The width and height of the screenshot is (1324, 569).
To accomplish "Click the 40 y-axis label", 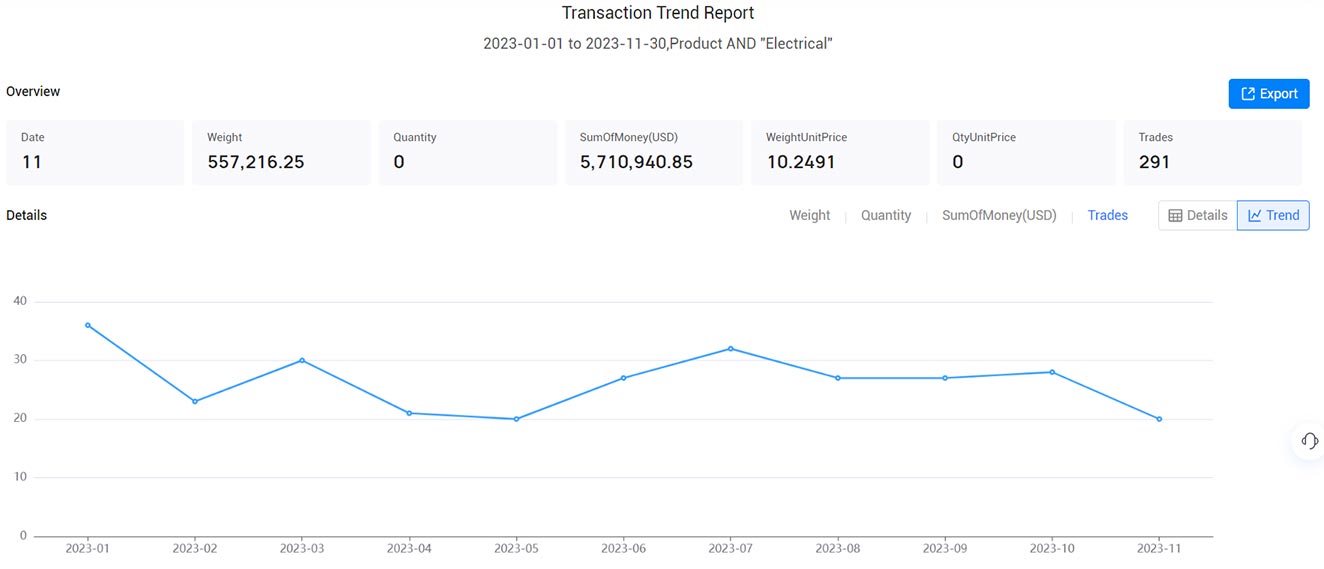I will point(20,301).
